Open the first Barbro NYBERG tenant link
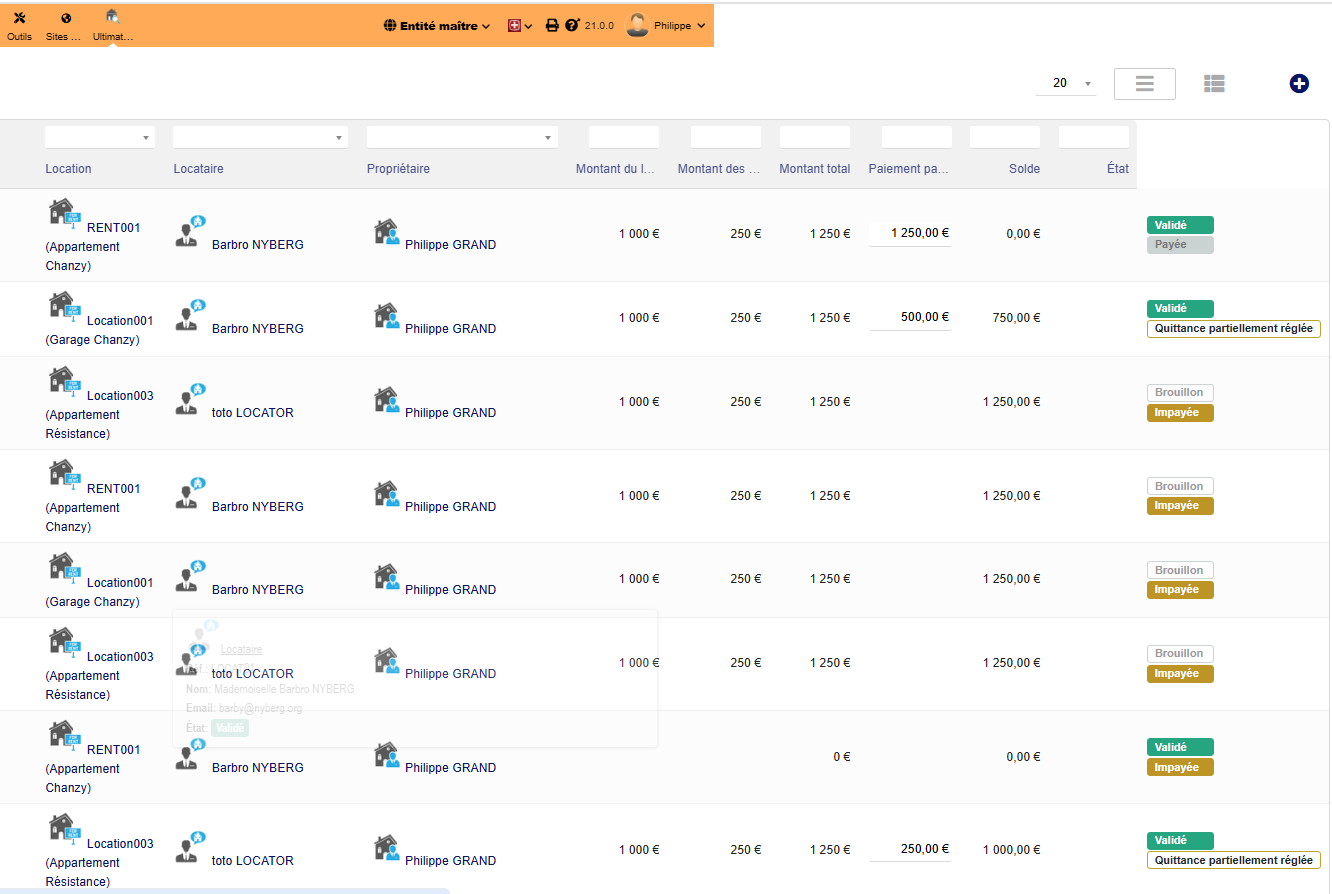Screen dimensions: 1332x894 coord(257,245)
